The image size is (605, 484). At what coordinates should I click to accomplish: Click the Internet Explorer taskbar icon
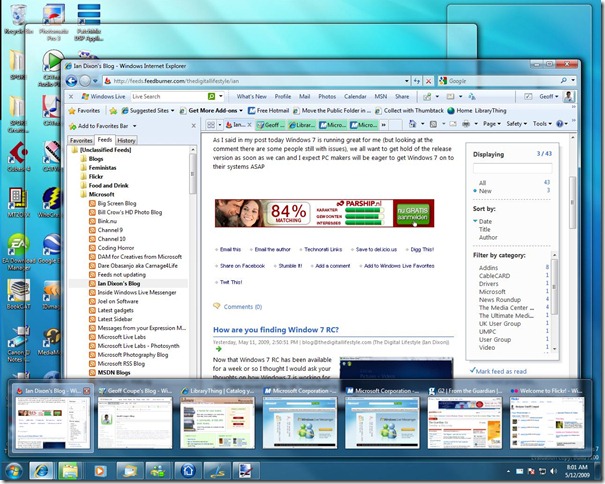click(43, 470)
